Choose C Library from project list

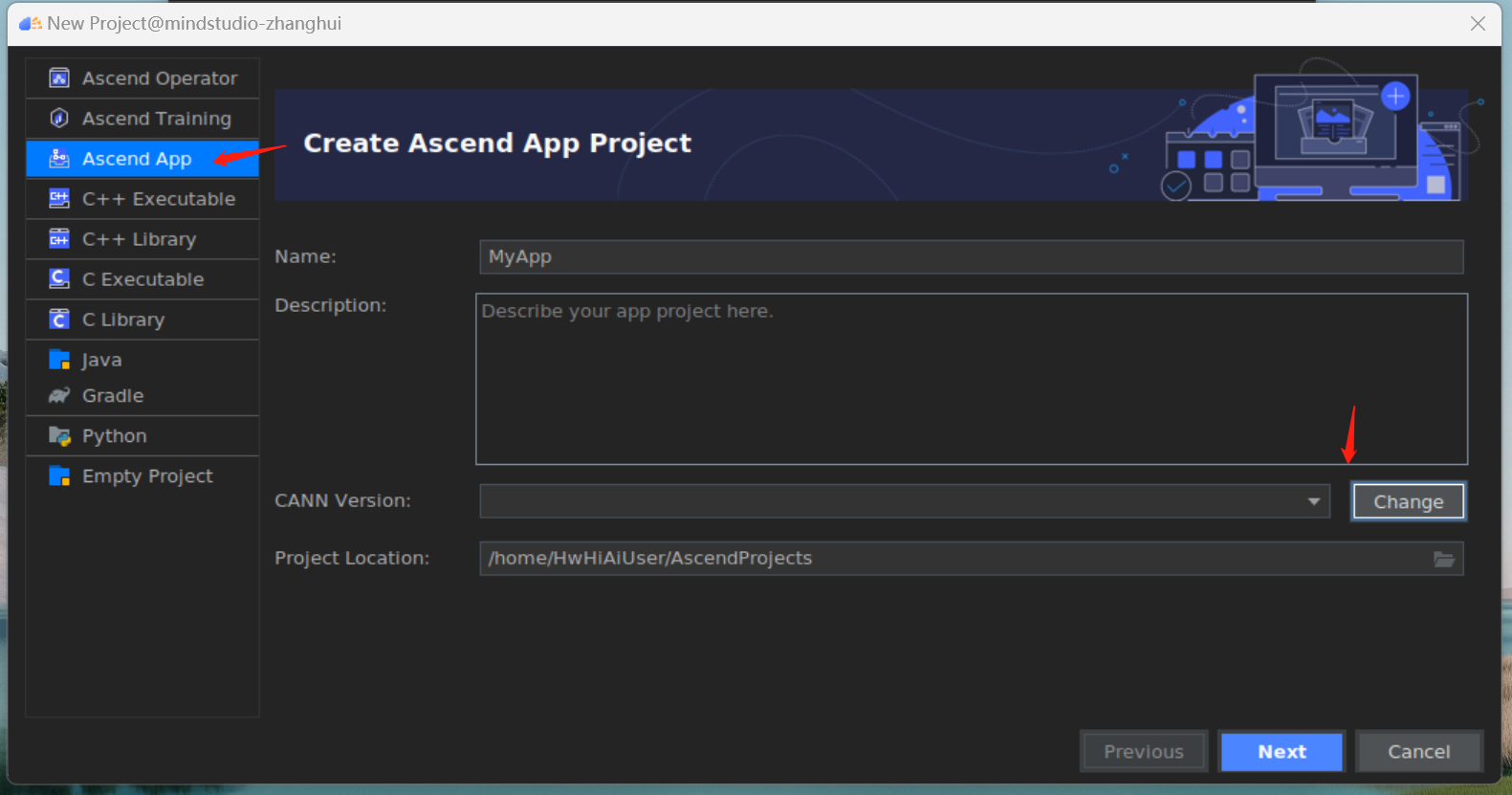point(123,320)
